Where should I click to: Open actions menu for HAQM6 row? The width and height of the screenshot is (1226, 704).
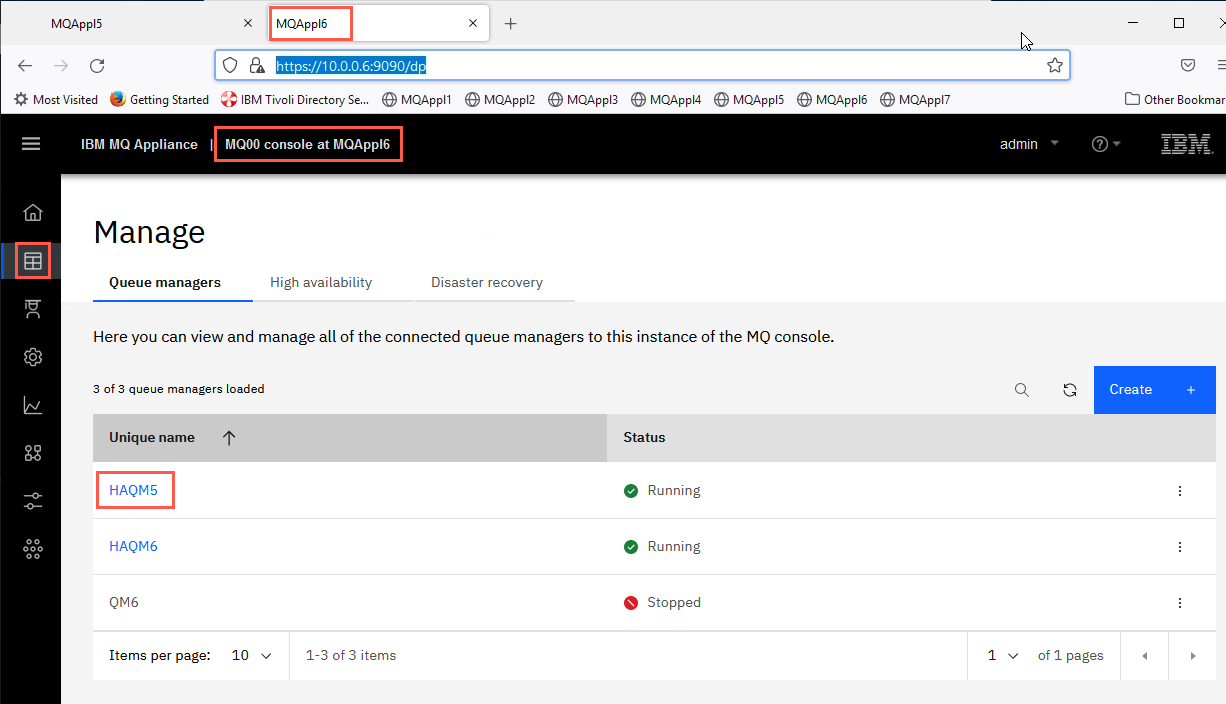tap(1180, 547)
